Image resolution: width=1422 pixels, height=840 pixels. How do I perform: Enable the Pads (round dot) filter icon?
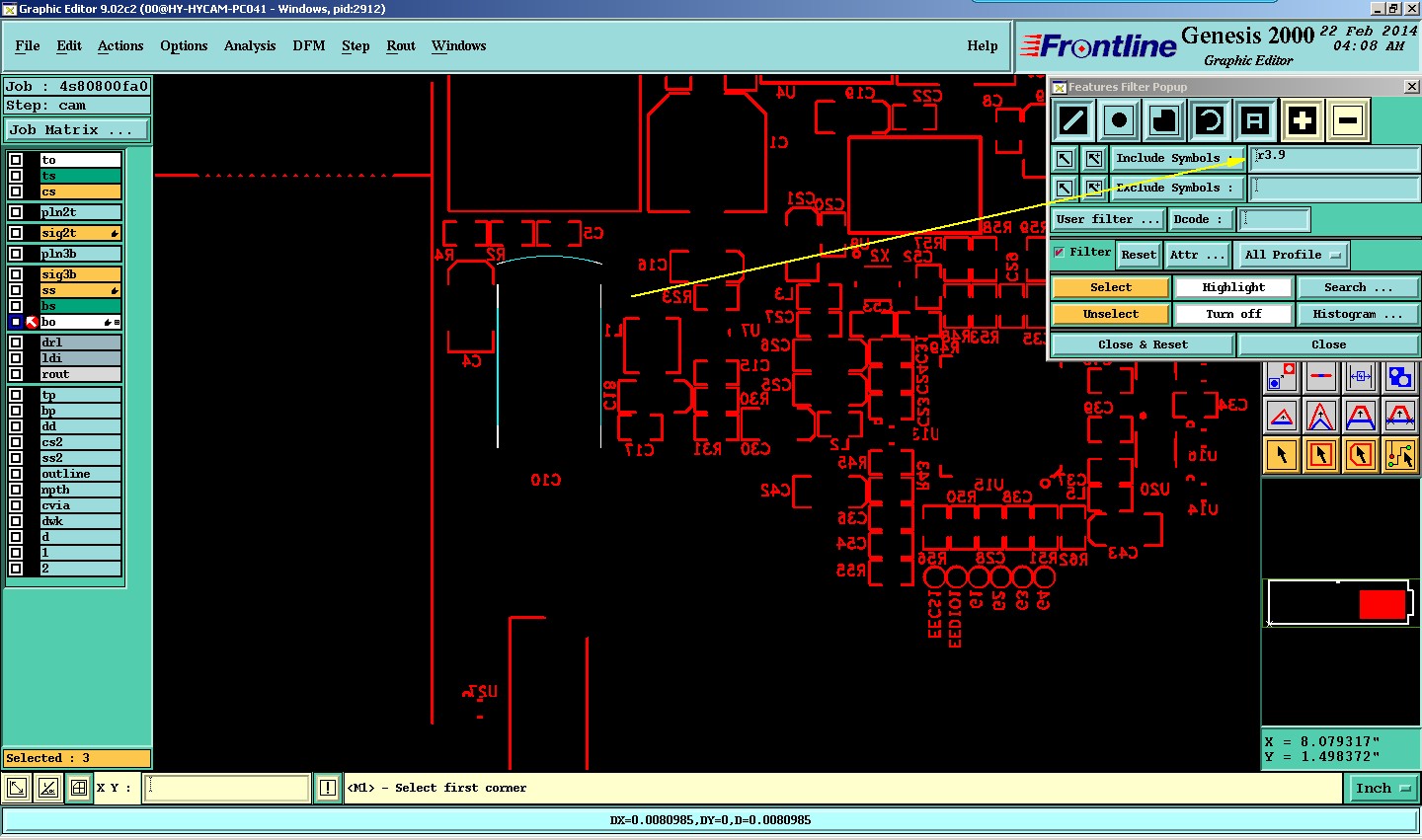point(1118,120)
